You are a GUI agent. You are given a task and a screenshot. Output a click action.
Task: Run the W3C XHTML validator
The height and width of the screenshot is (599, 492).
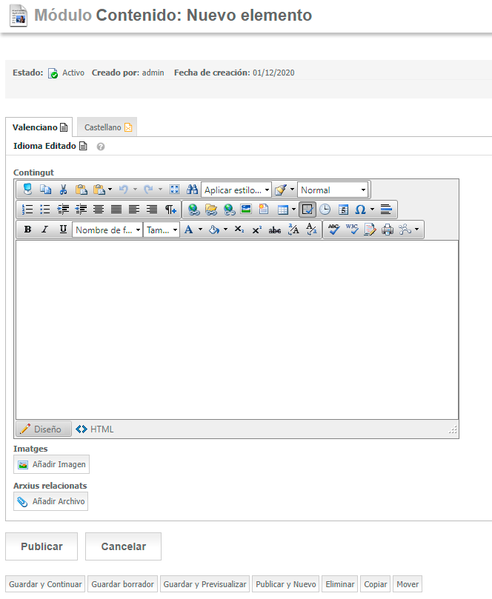tap(352, 229)
